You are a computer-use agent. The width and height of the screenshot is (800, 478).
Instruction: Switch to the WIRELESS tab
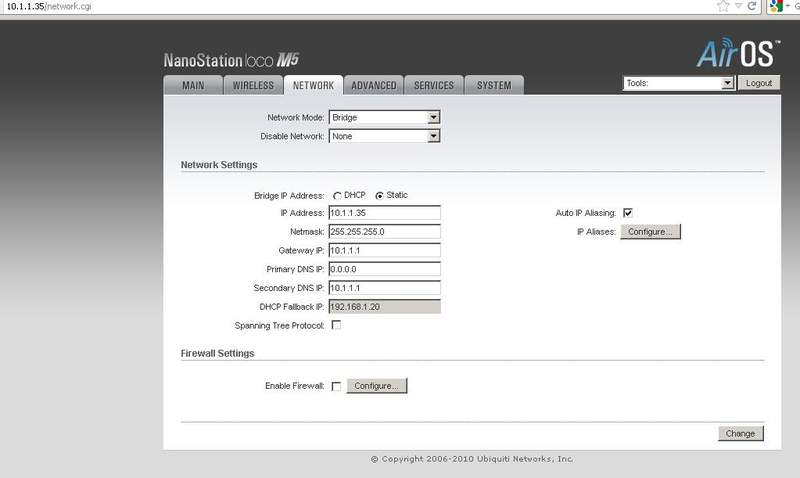254,85
